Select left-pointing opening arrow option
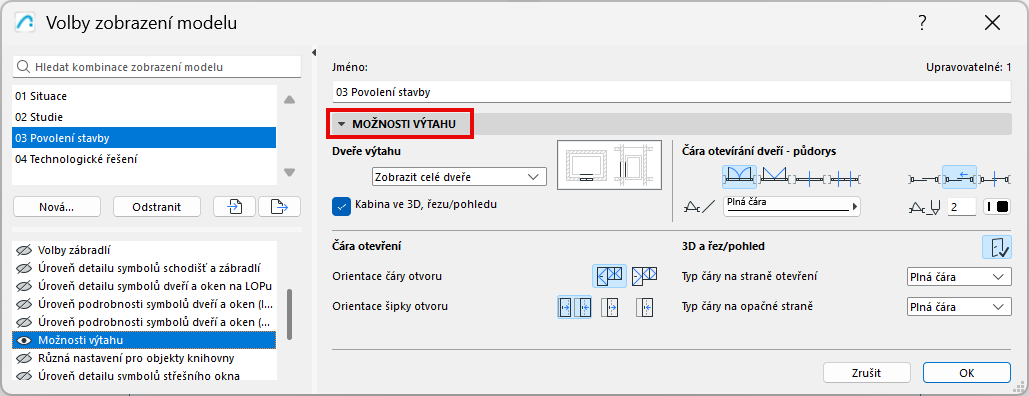This screenshot has width=1029, height=396. coord(644,307)
